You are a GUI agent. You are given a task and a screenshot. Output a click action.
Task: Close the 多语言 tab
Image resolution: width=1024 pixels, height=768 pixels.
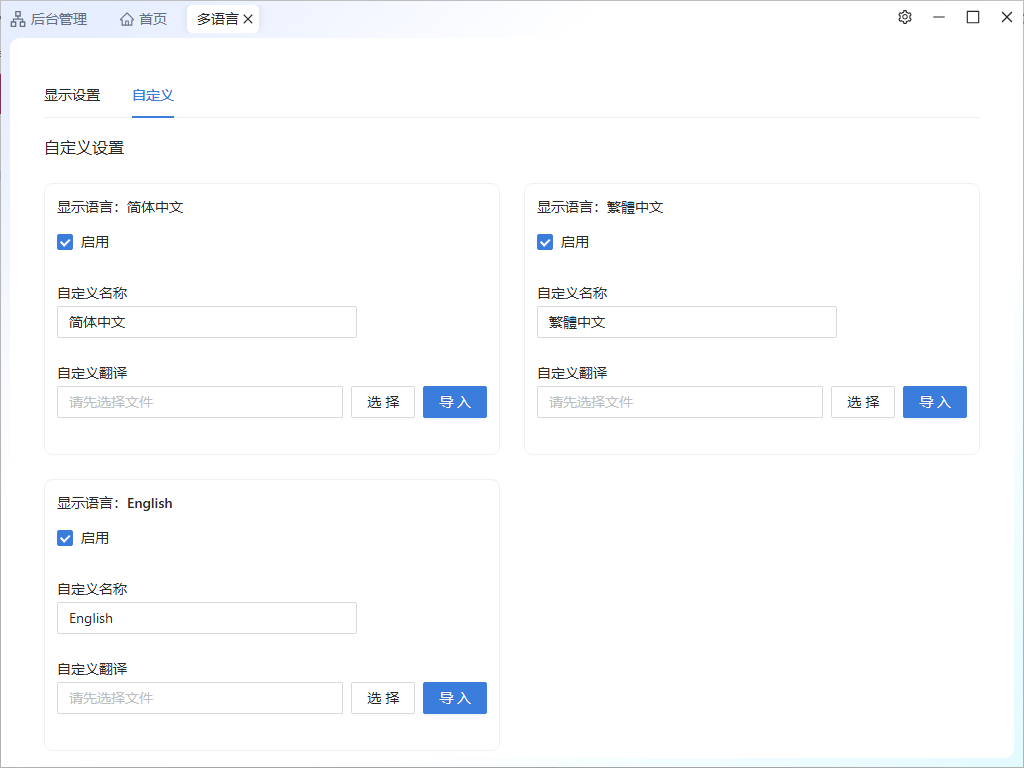pyautogui.click(x=248, y=19)
